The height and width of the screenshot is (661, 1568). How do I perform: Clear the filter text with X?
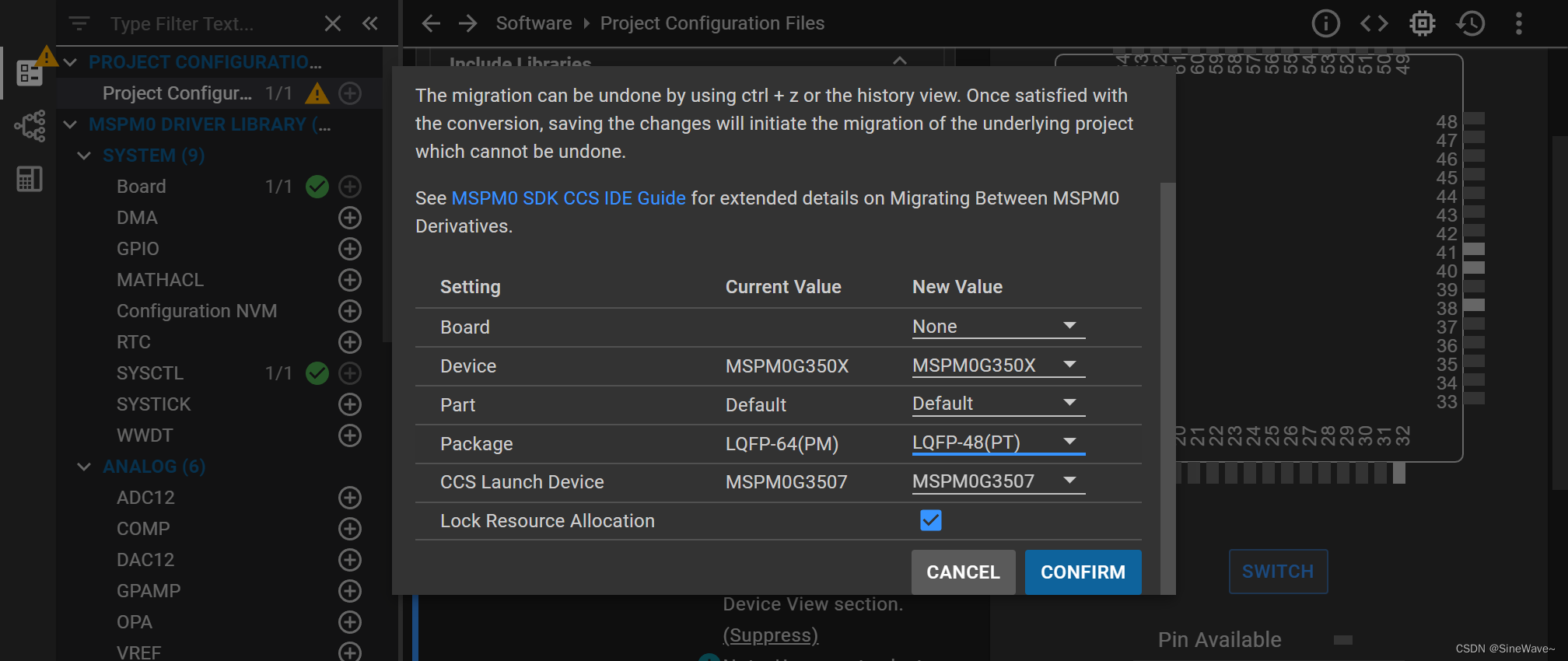click(333, 23)
